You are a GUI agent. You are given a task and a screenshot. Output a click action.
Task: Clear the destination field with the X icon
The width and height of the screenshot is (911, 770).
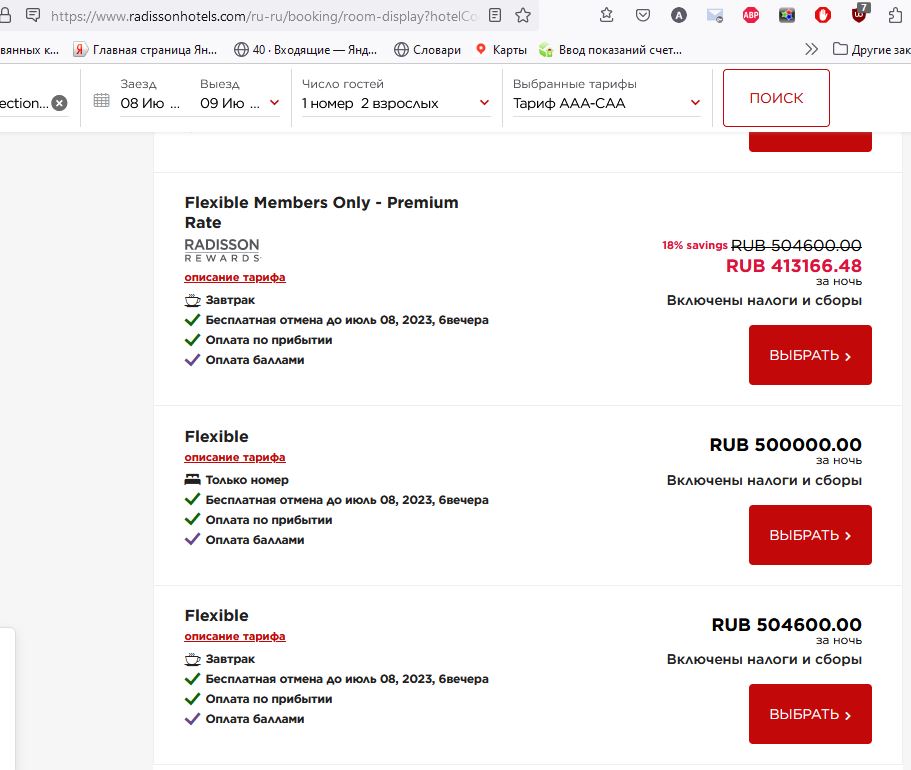tap(59, 103)
